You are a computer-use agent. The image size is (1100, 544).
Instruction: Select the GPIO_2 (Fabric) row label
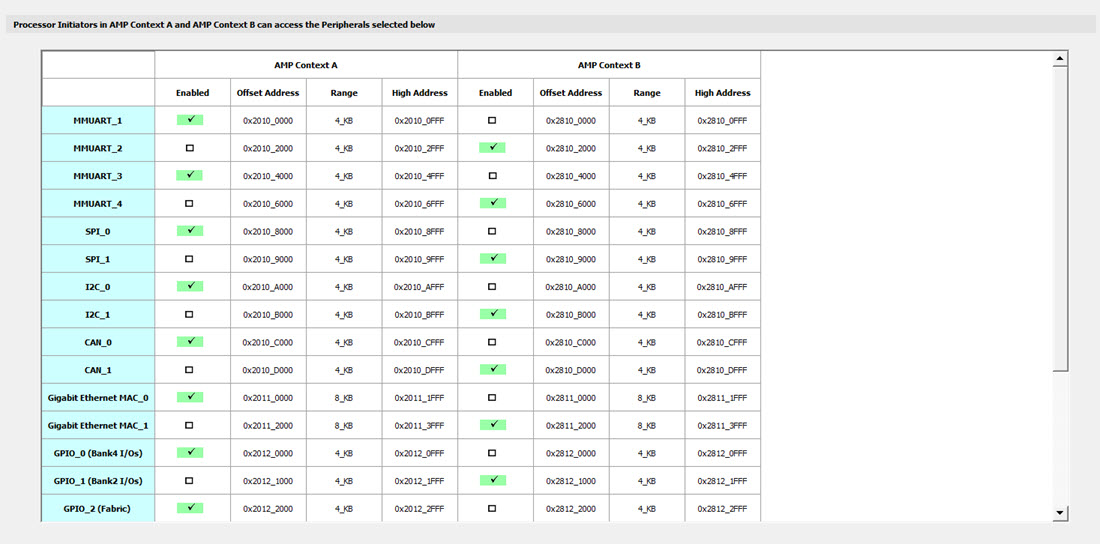pos(98,509)
